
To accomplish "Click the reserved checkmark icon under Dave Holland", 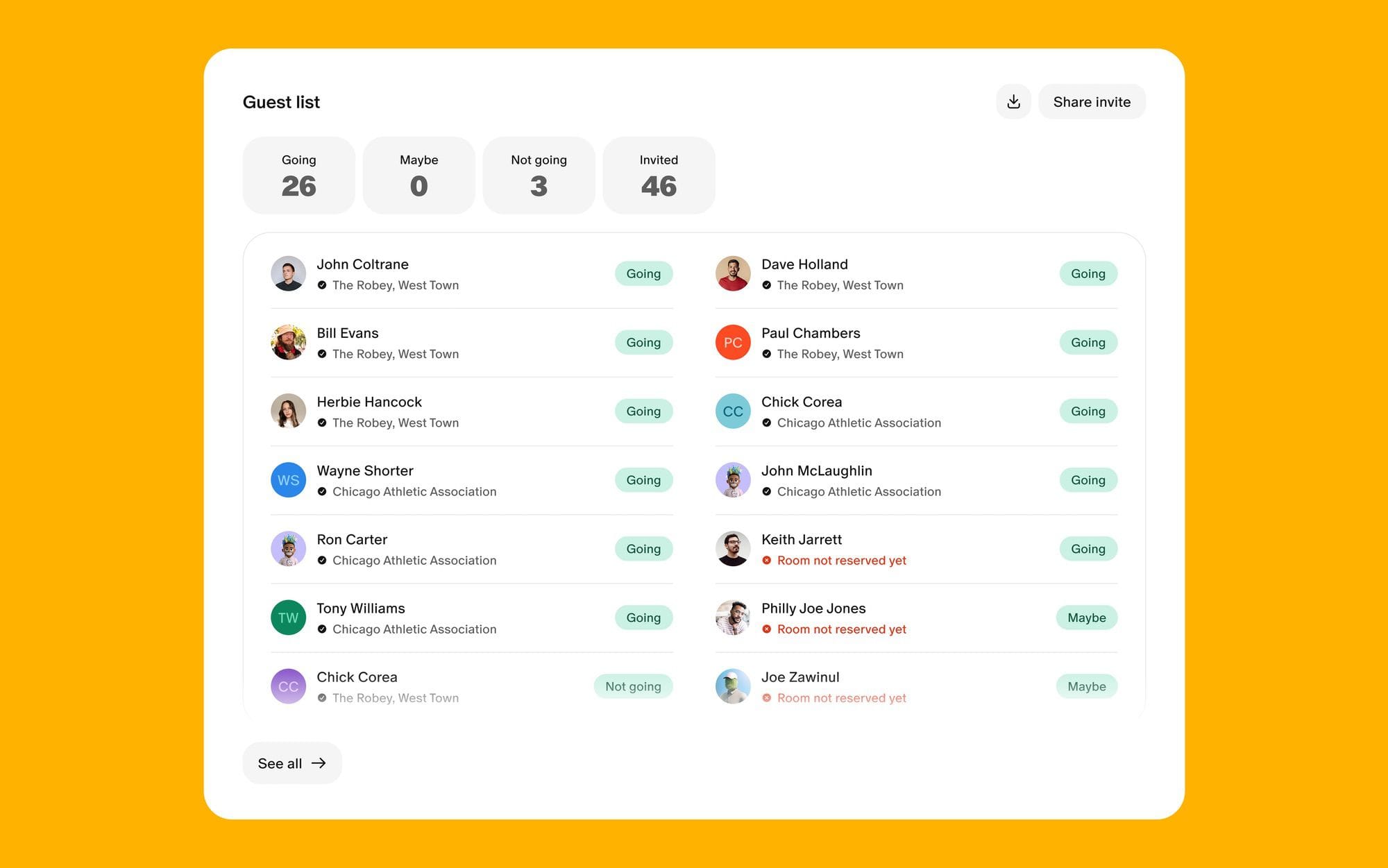I will point(766,284).
